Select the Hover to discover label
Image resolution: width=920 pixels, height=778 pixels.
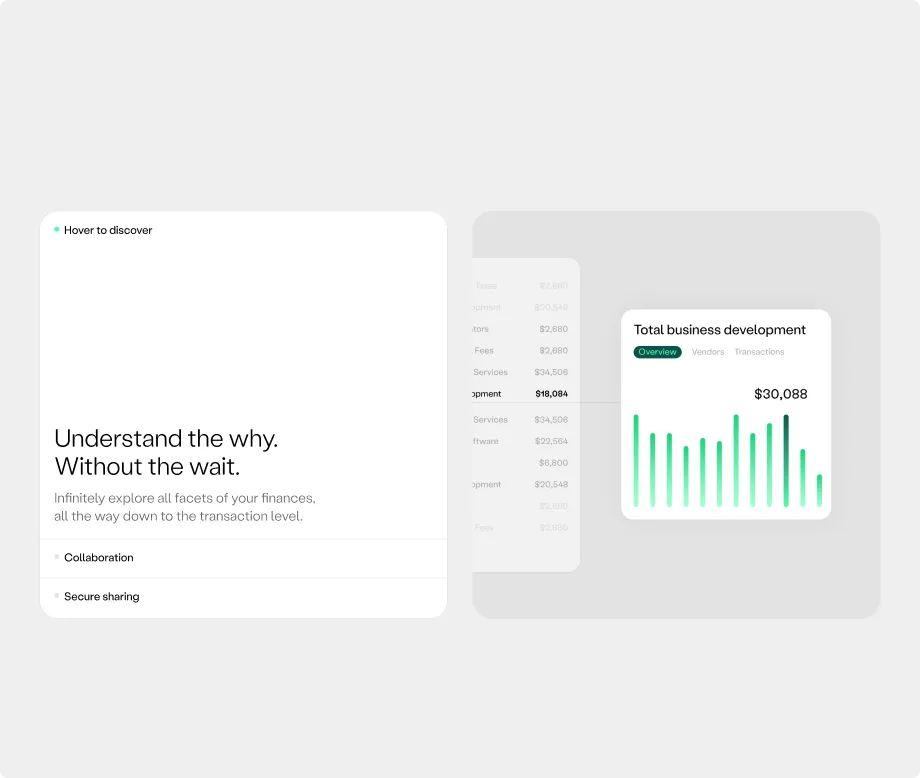tap(108, 230)
